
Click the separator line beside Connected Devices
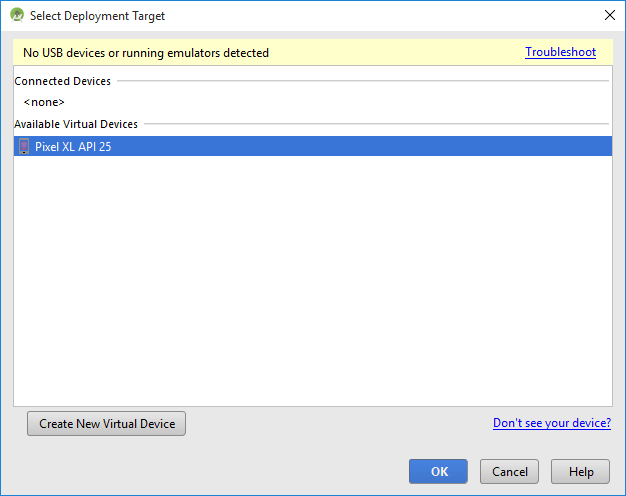tap(360, 81)
